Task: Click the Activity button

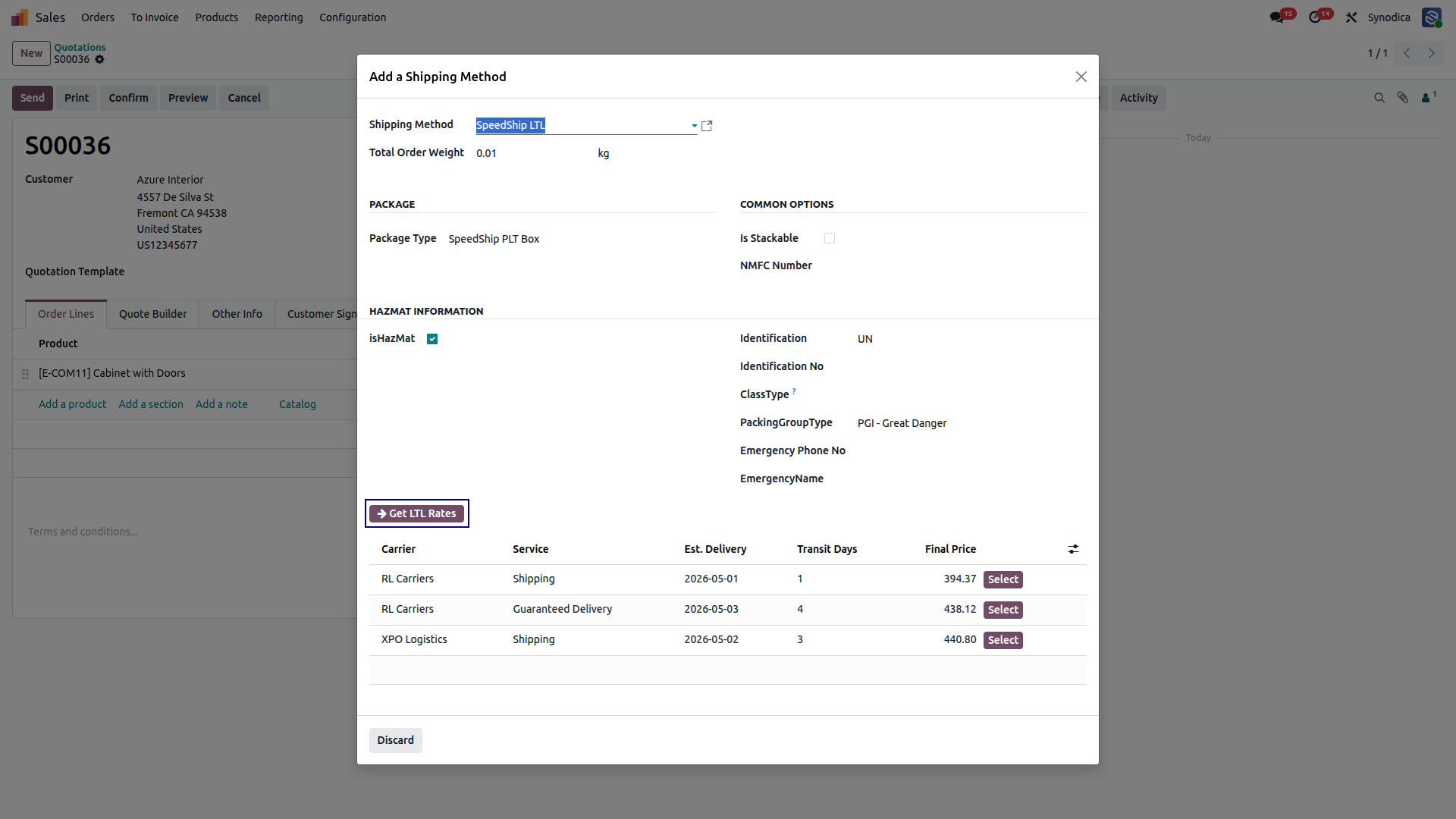Action: [1138, 98]
